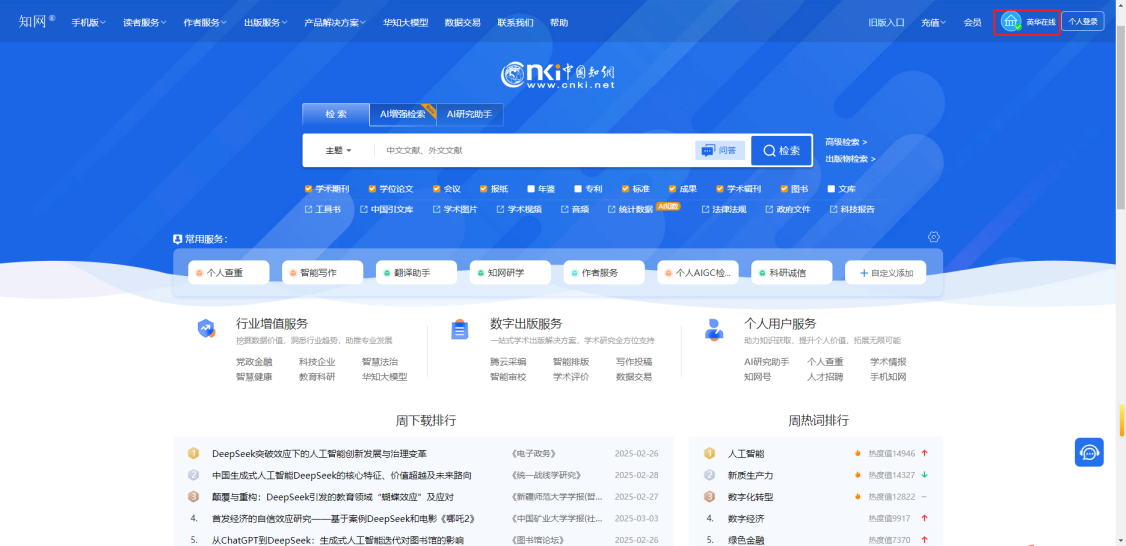Uncheck the 会议 checkbox

click(437, 189)
